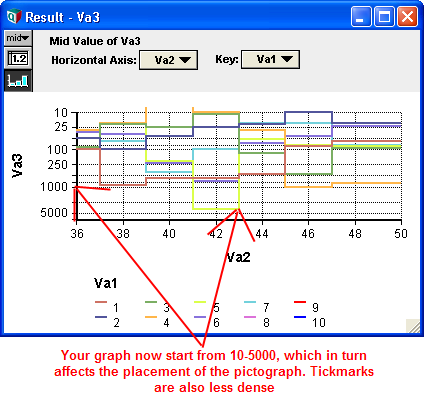Open the Key Va1 dropdown
The image size is (424, 399).
pos(270,60)
